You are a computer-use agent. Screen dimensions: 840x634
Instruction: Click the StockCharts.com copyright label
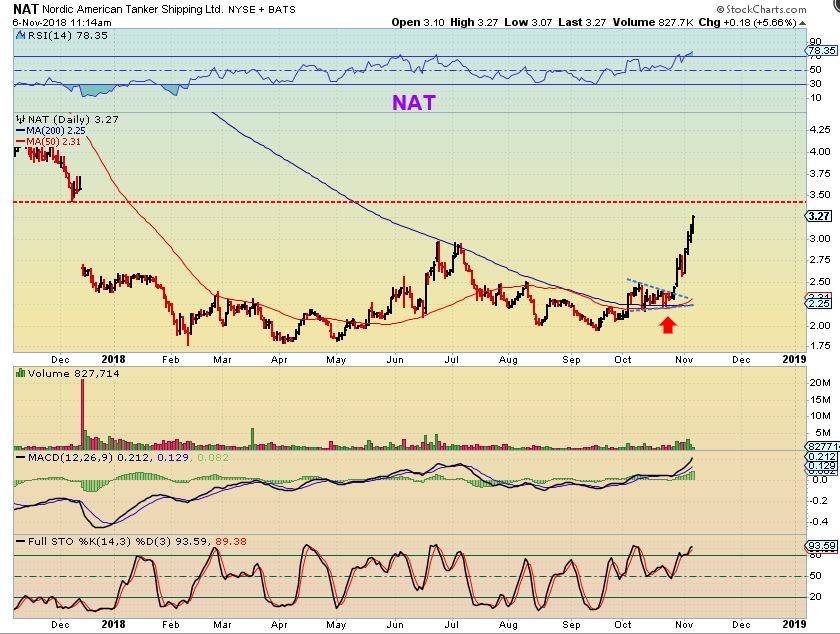[761, 9]
